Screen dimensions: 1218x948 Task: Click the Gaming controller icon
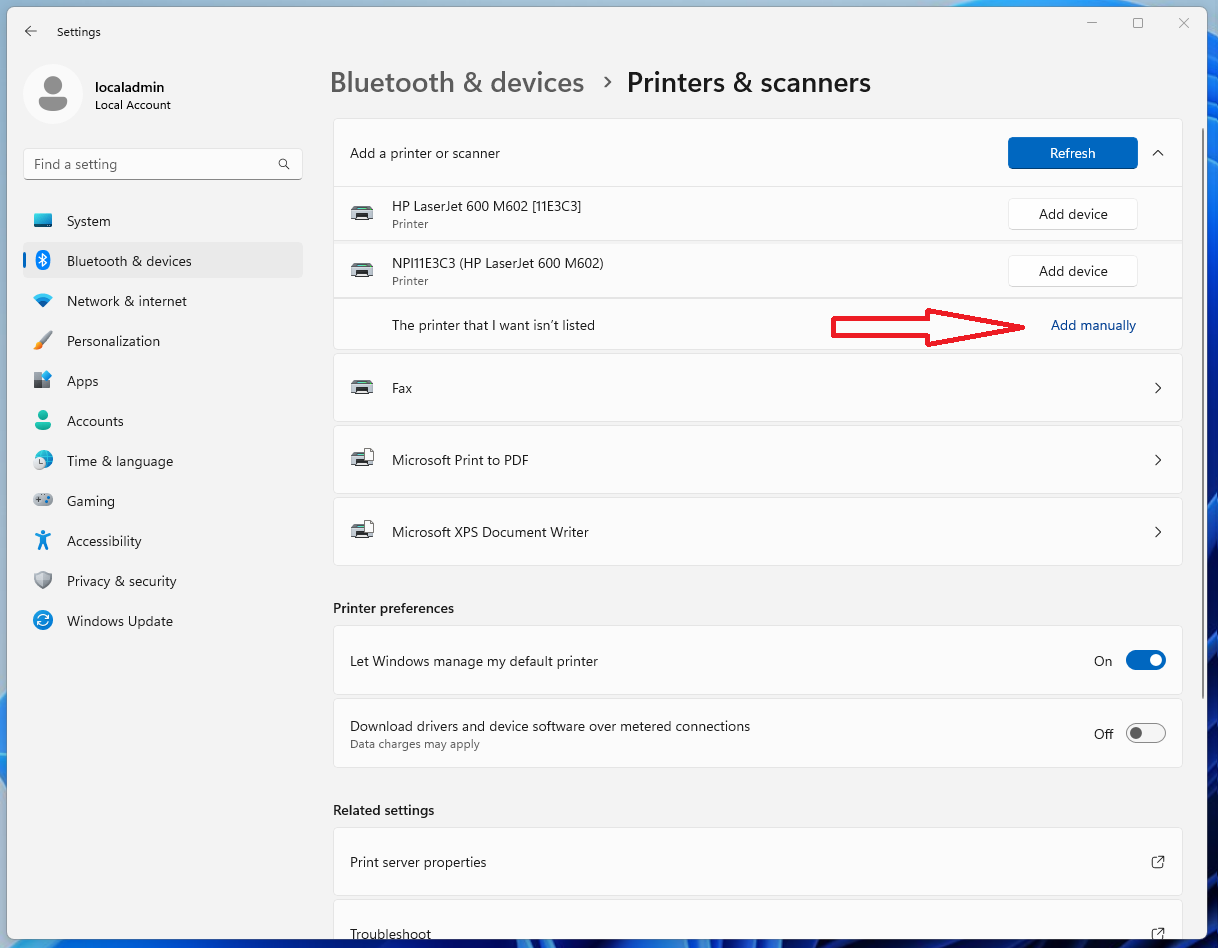point(43,501)
